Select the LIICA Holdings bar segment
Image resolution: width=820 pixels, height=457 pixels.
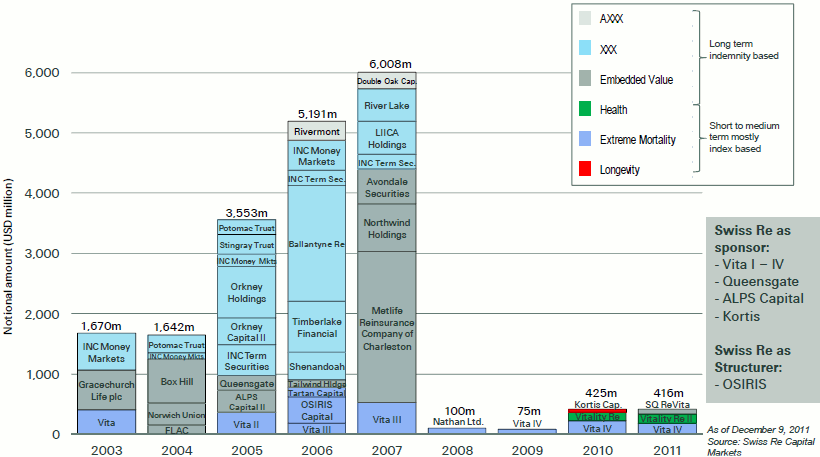[387, 138]
